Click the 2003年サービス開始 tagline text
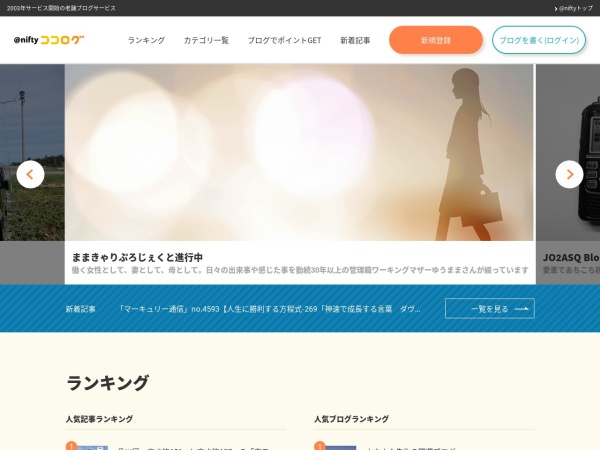The width and height of the screenshot is (600, 450). tap(61, 8)
